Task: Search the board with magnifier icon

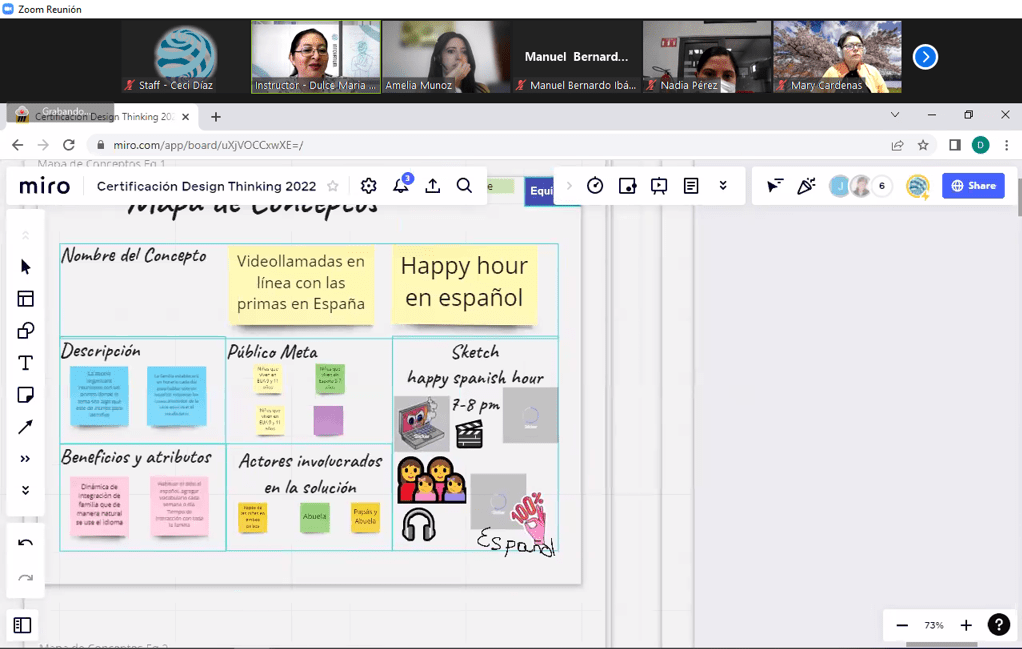Action: point(465,186)
